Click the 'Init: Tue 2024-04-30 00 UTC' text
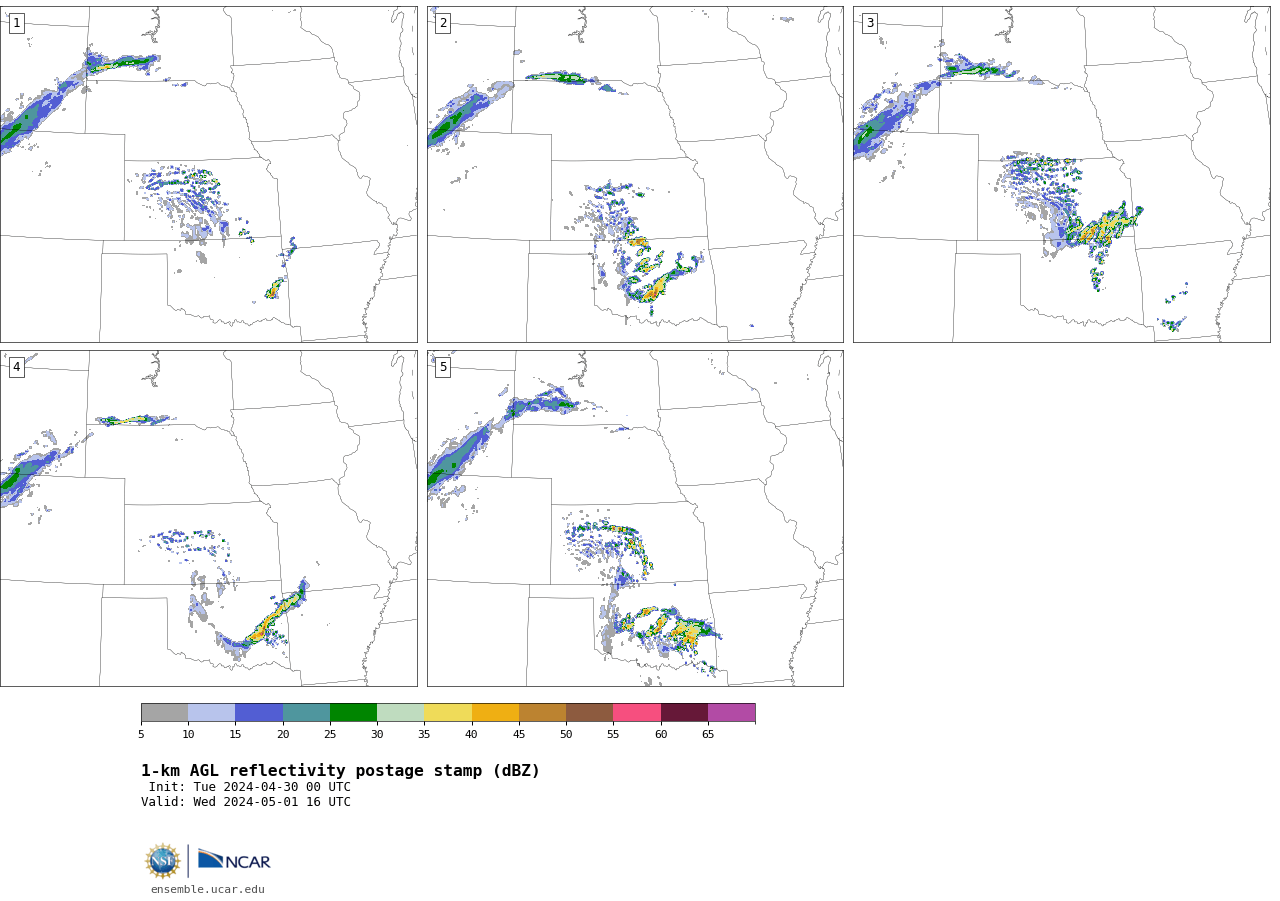This screenshot has width=1280, height=901. click(x=250, y=787)
